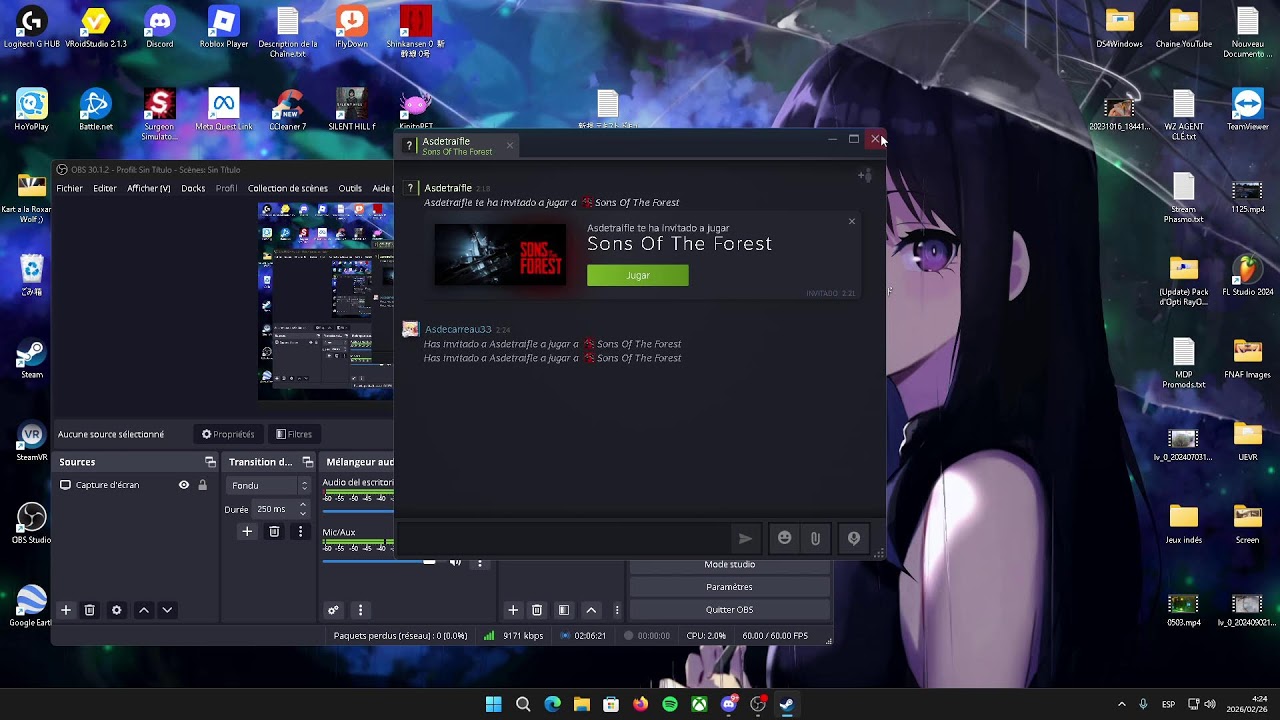Open Spotify from the taskbar

tap(670, 704)
